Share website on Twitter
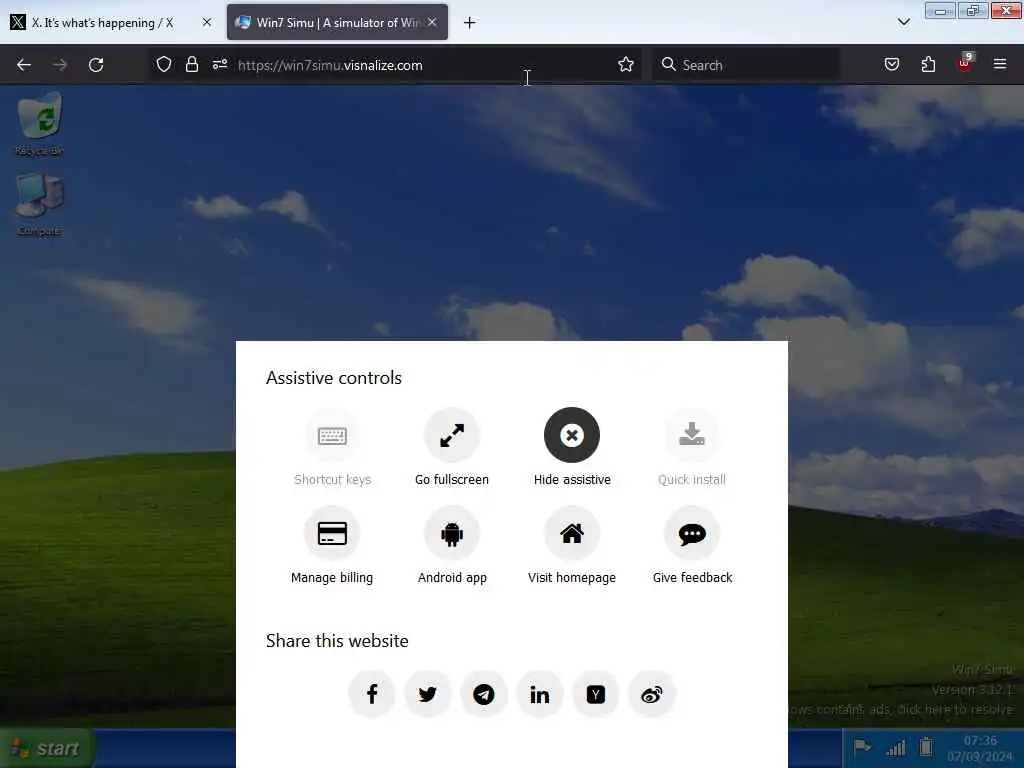 (x=428, y=694)
